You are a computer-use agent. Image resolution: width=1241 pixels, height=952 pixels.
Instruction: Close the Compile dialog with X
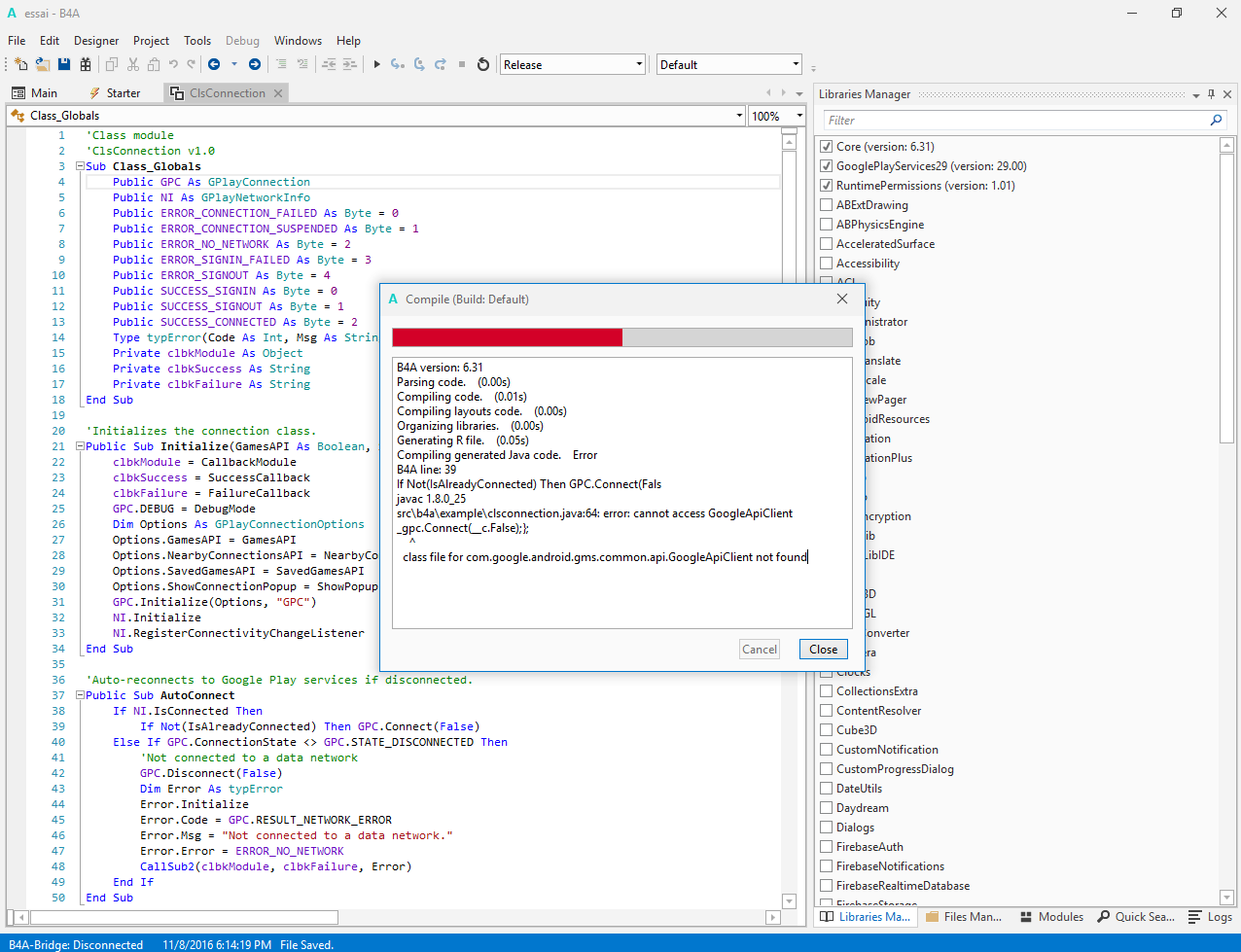(842, 299)
